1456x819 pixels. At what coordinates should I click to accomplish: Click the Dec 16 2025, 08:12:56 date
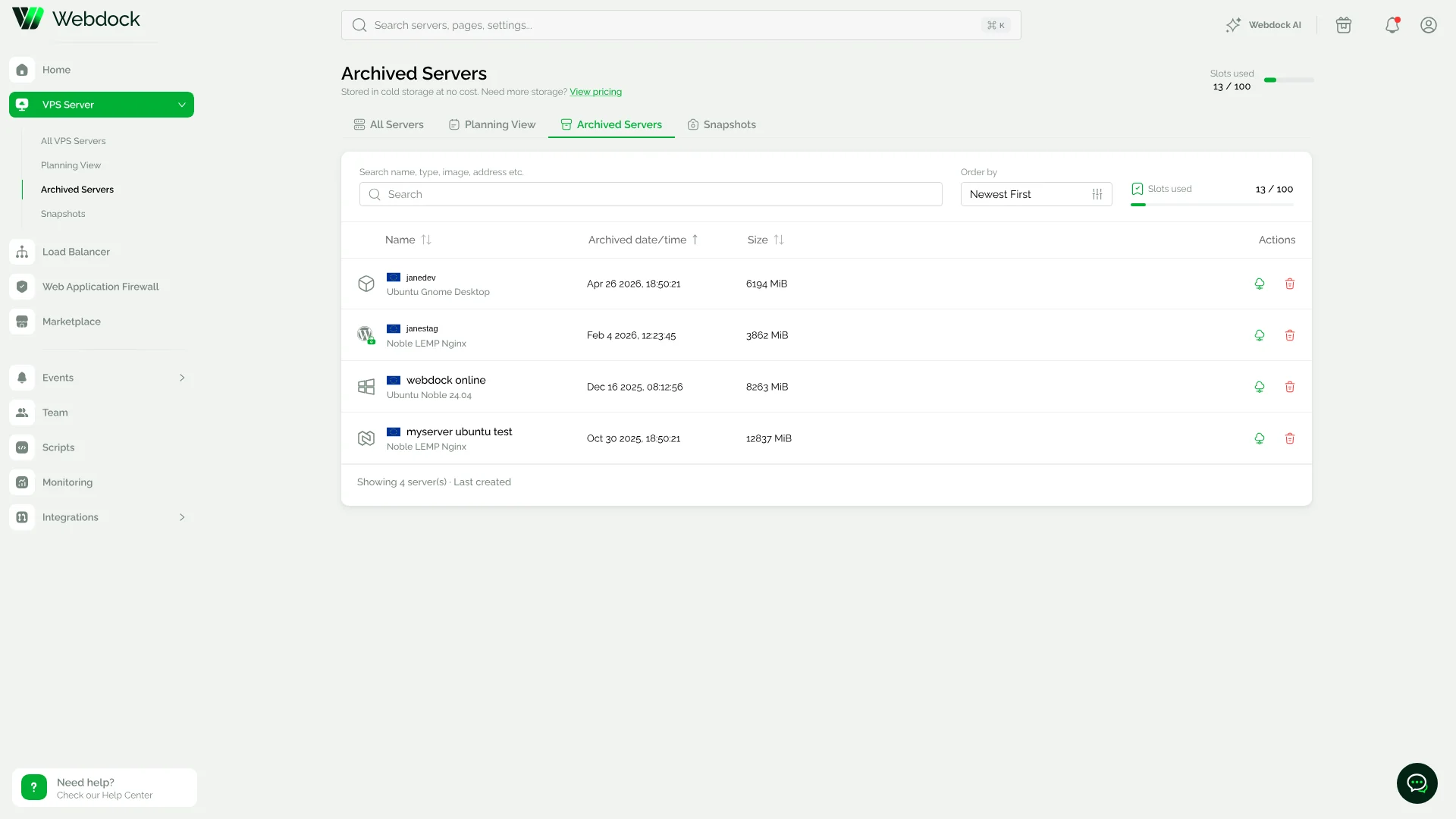pos(635,387)
